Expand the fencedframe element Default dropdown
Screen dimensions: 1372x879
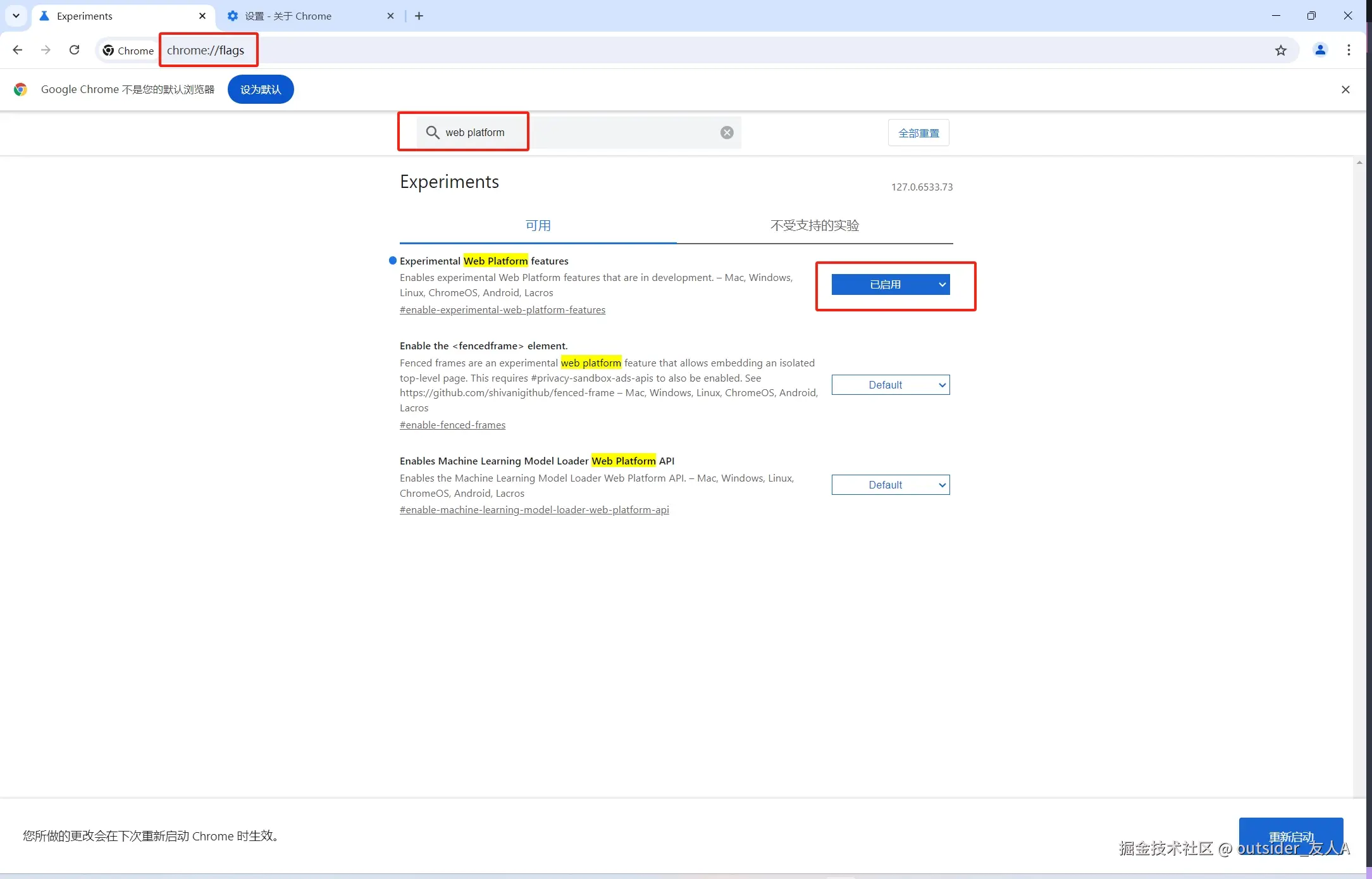(x=890, y=385)
